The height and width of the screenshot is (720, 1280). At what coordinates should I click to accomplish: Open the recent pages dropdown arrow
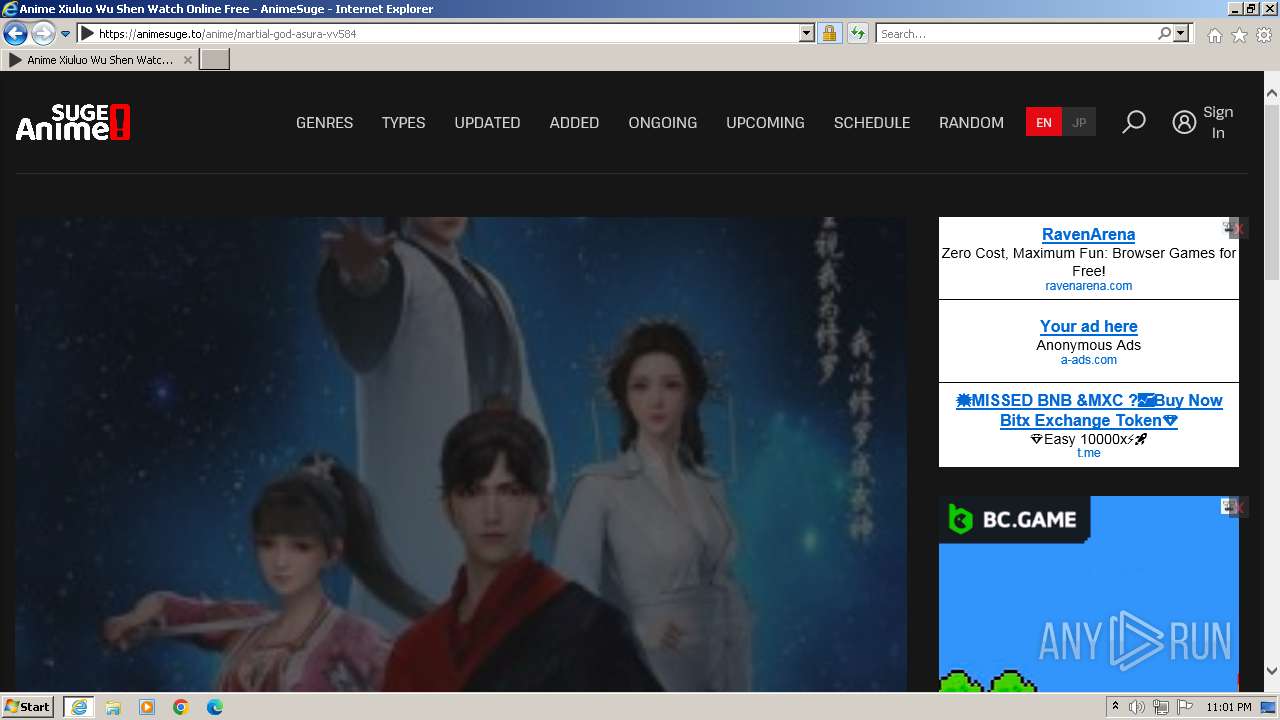(65, 33)
